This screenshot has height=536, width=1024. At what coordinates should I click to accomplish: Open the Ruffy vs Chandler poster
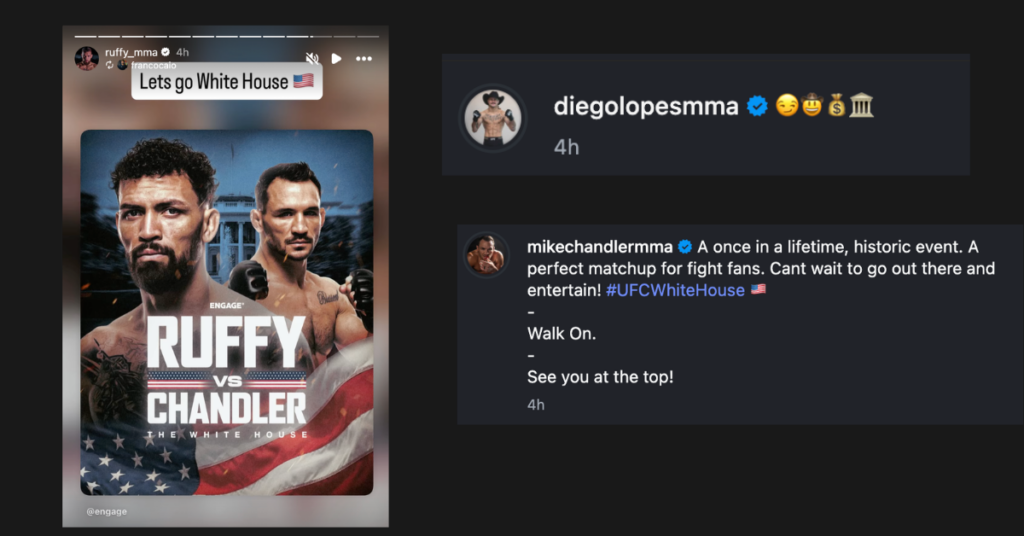click(226, 312)
